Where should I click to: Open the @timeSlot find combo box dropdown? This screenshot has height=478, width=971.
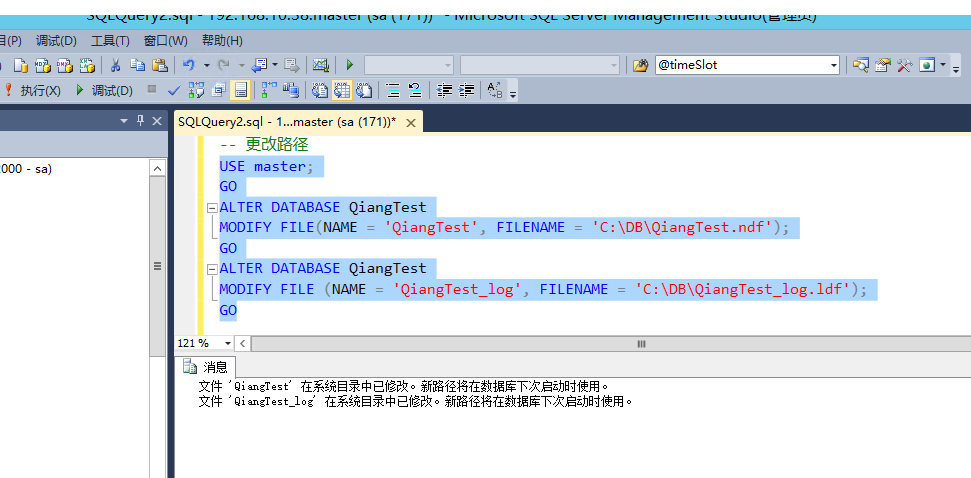(x=833, y=65)
